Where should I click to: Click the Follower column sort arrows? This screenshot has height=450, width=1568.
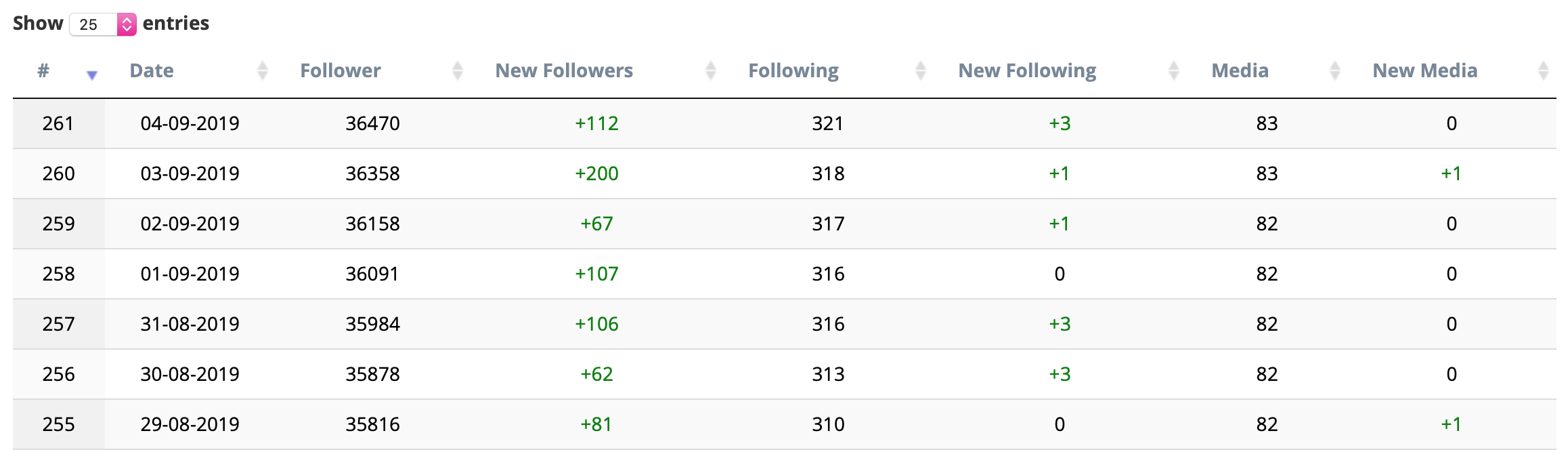point(458,70)
